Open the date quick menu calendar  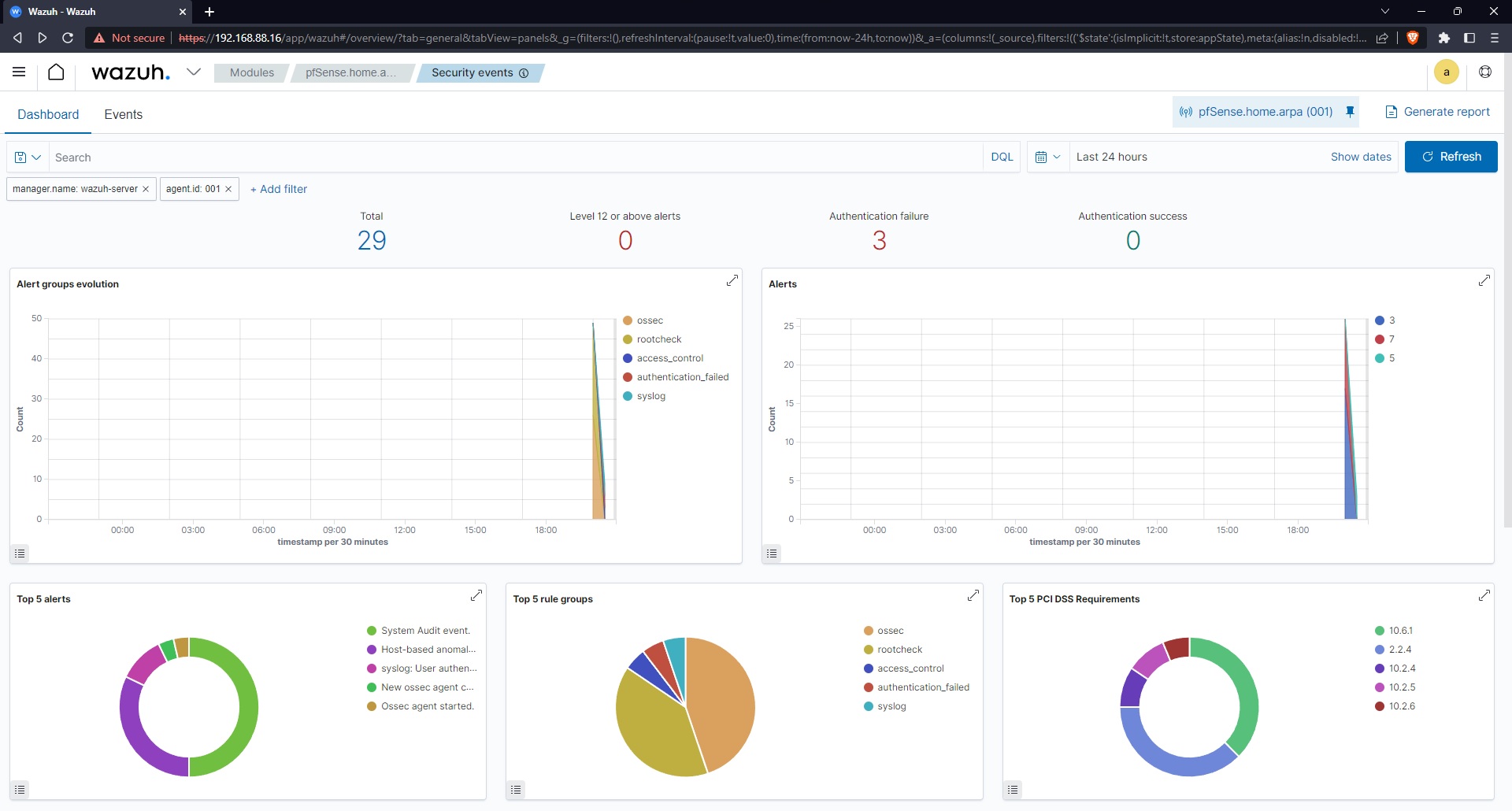point(1047,157)
